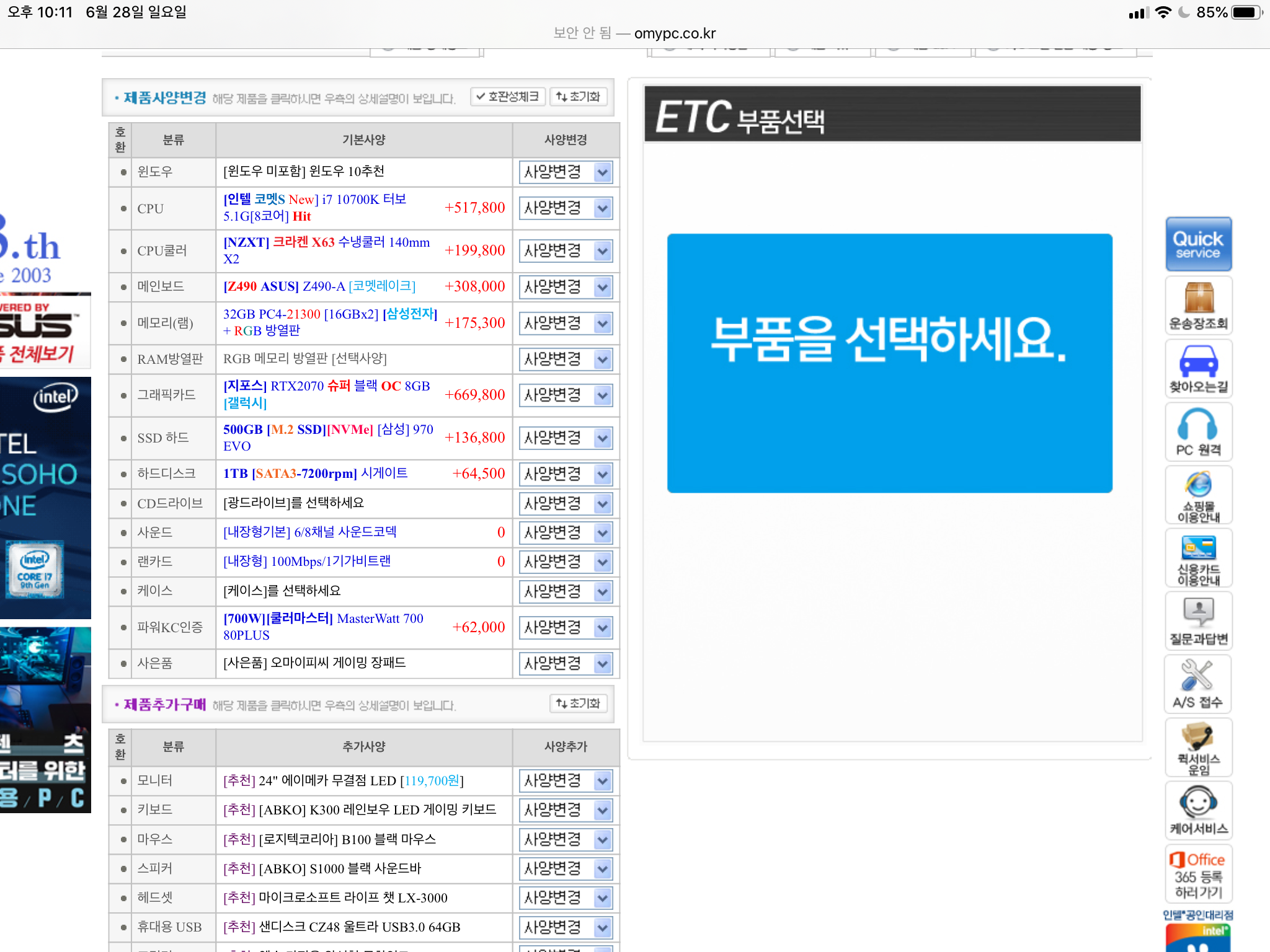Expand the 사은품 사양변경 dropdown

(566, 664)
